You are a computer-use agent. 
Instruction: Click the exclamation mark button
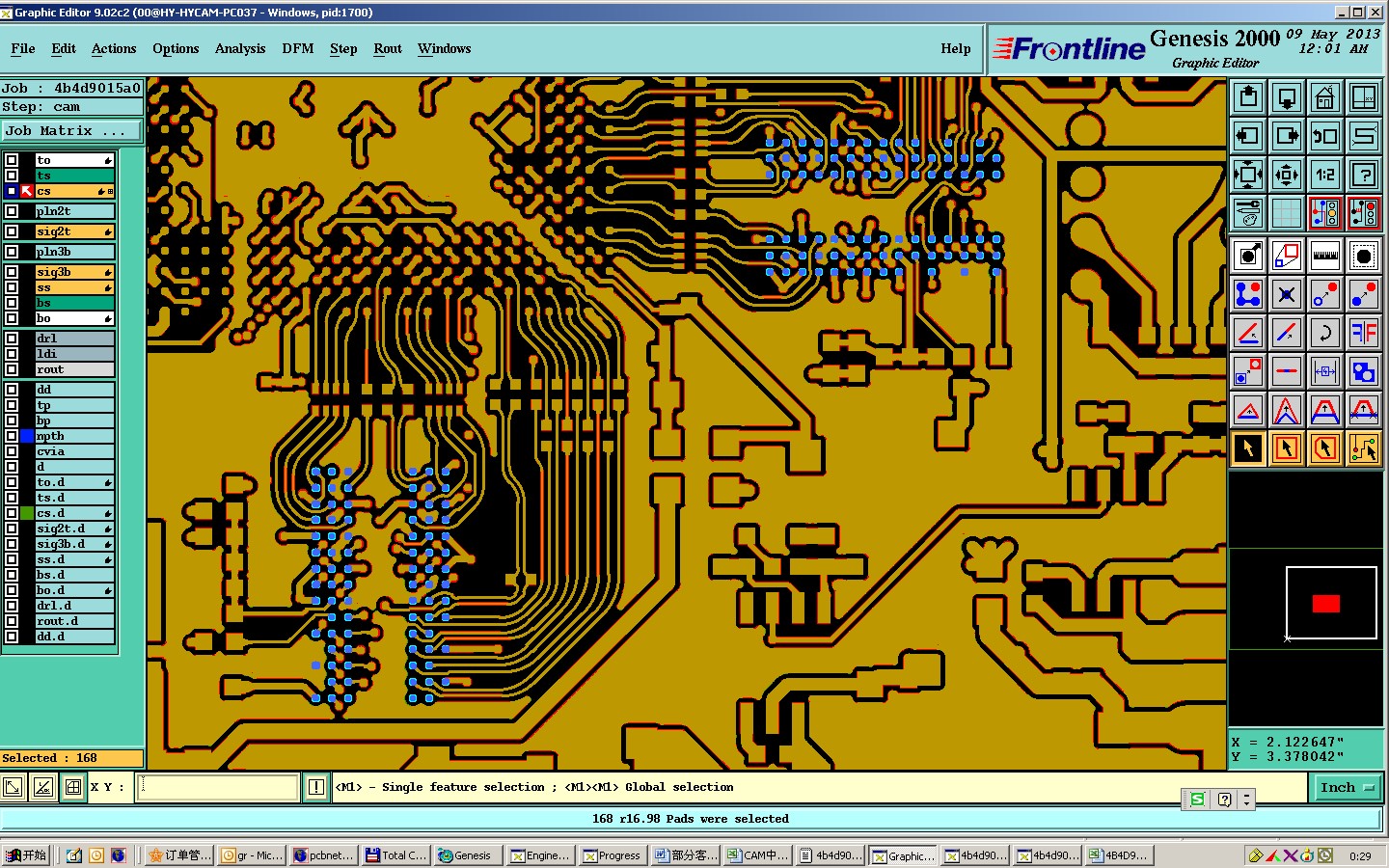tap(315, 787)
